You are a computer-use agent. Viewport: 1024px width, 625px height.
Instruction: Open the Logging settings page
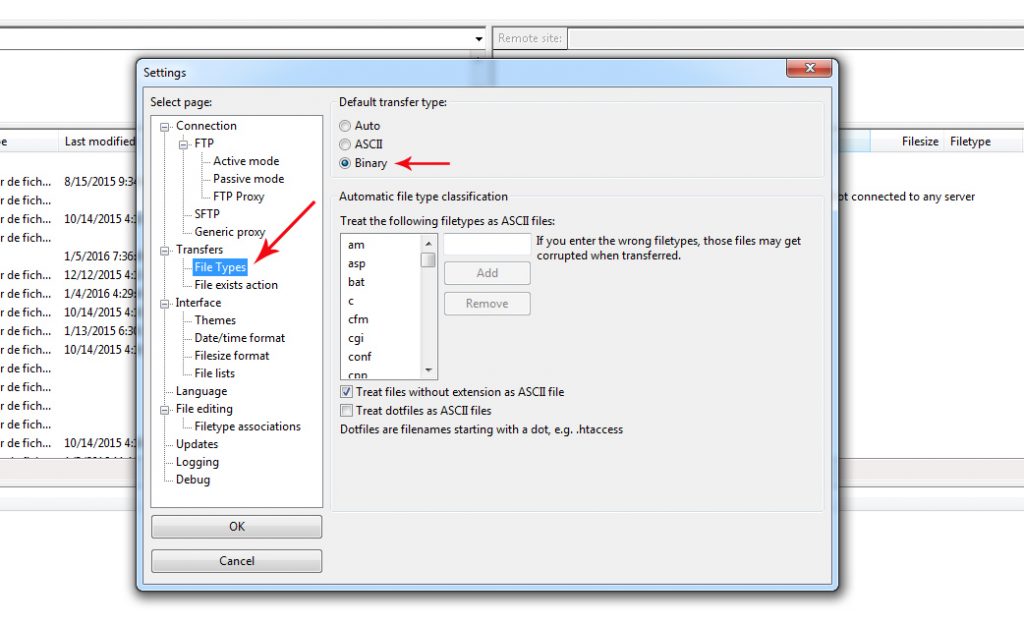pyautogui.click(x=197, y=462)
